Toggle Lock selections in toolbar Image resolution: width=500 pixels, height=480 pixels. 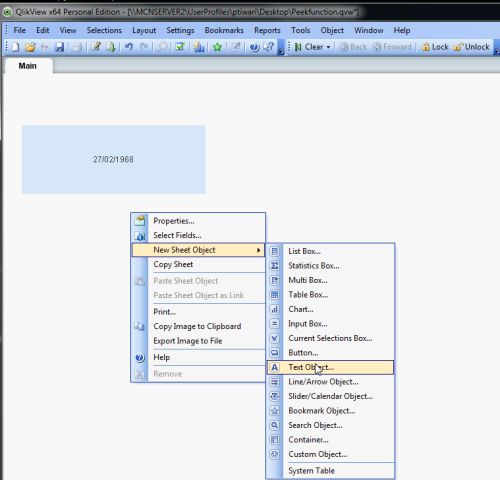(x=435, y=47)
